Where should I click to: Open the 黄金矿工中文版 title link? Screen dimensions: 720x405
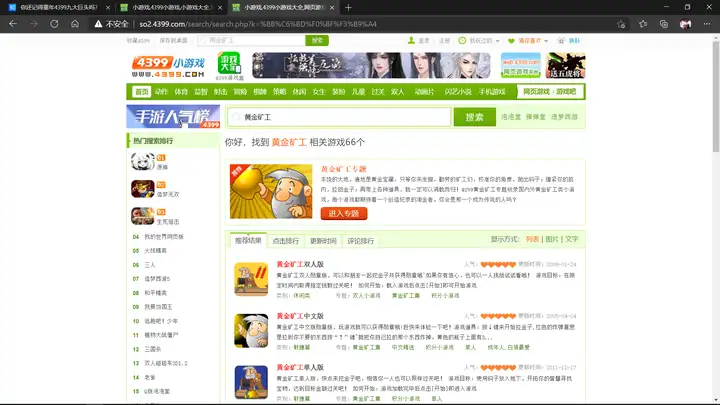tap(300, 316)
